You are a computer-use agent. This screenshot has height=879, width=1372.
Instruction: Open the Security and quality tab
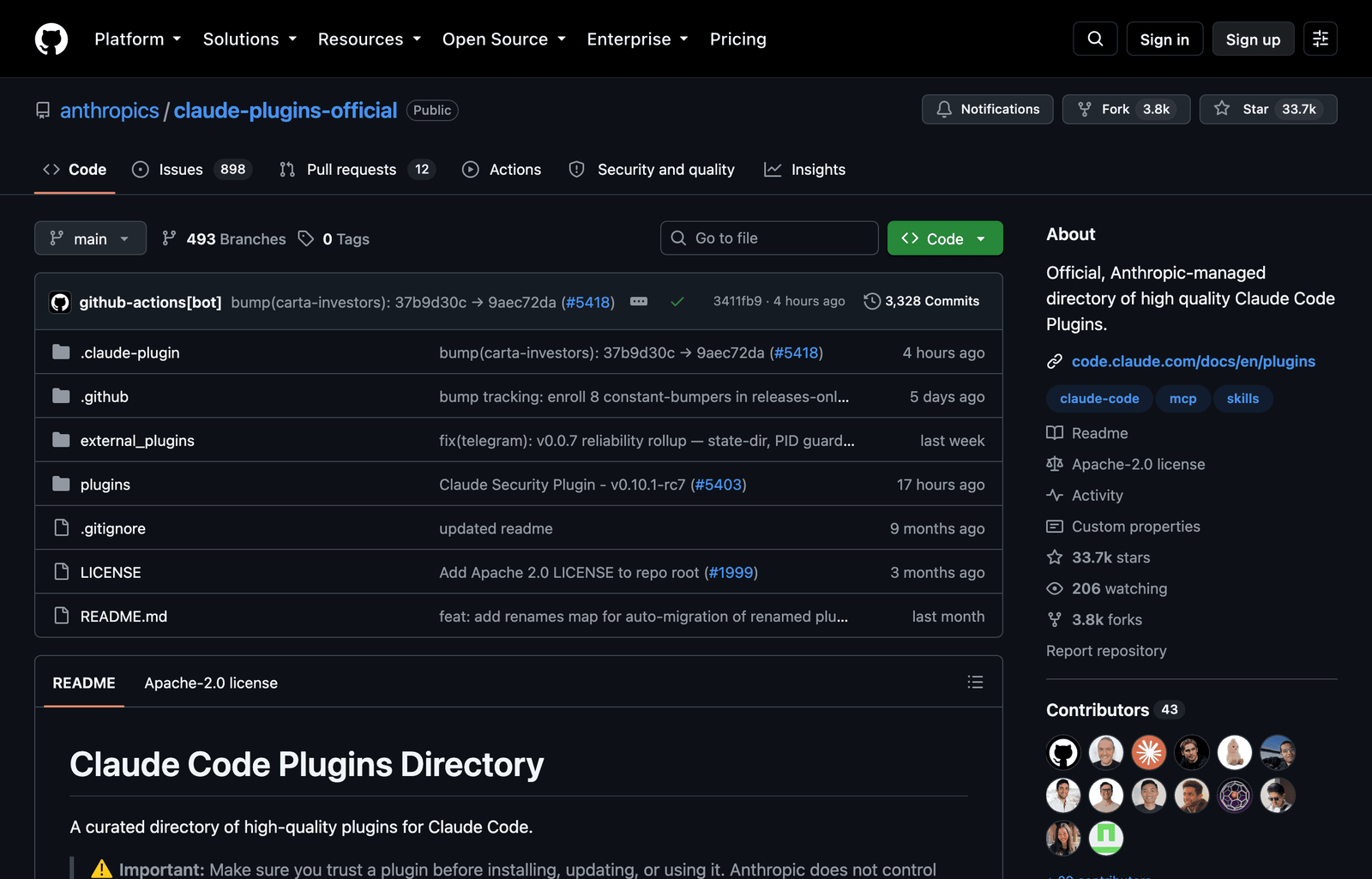tap(652, 170)
